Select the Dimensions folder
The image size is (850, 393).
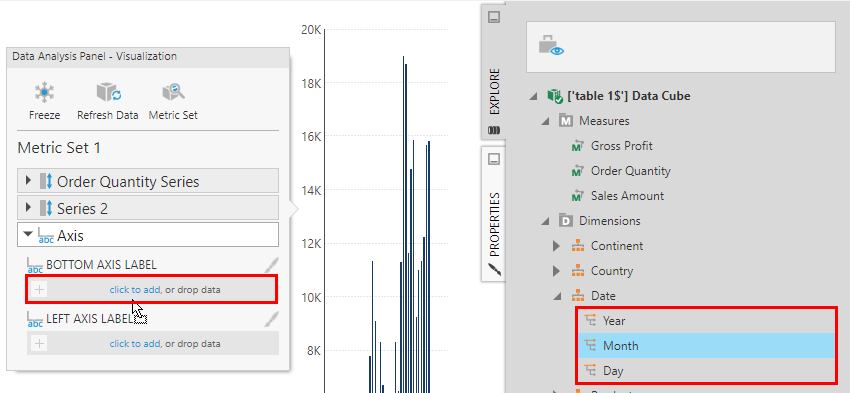(609, 221)
